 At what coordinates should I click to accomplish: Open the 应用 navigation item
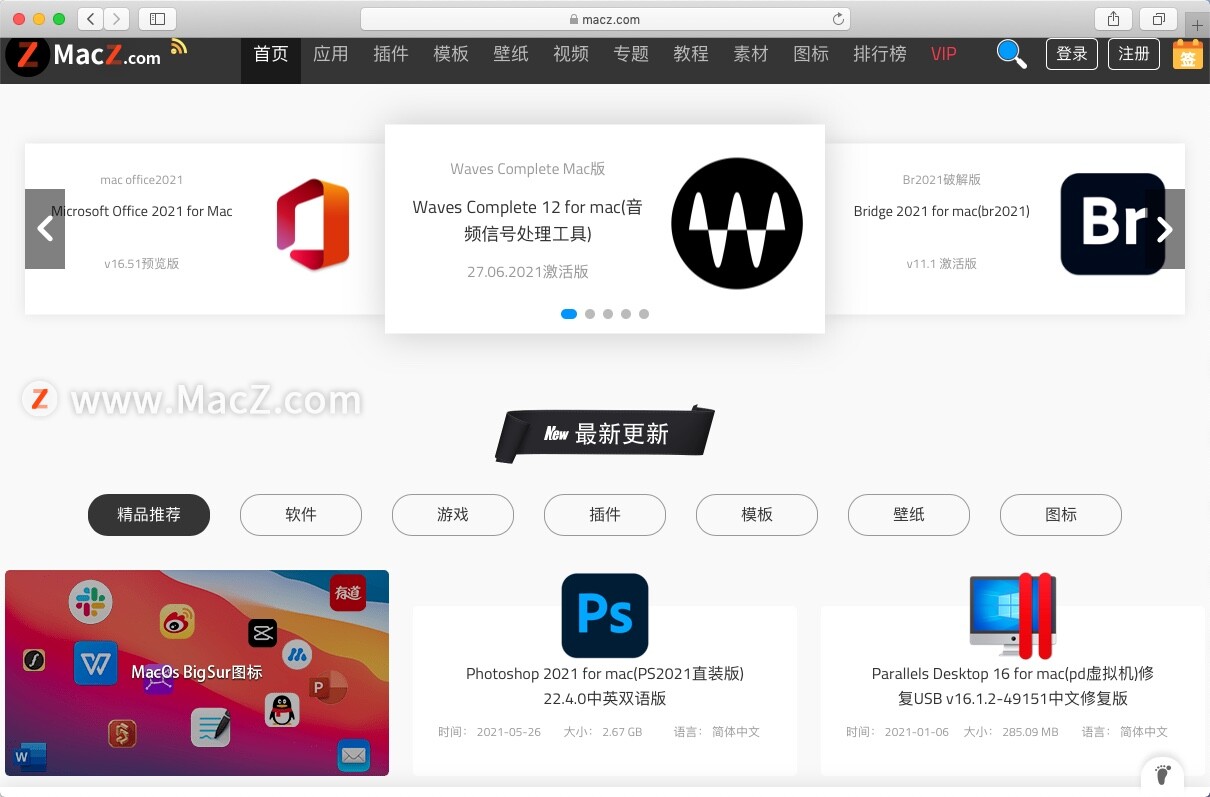coord(331,54)
